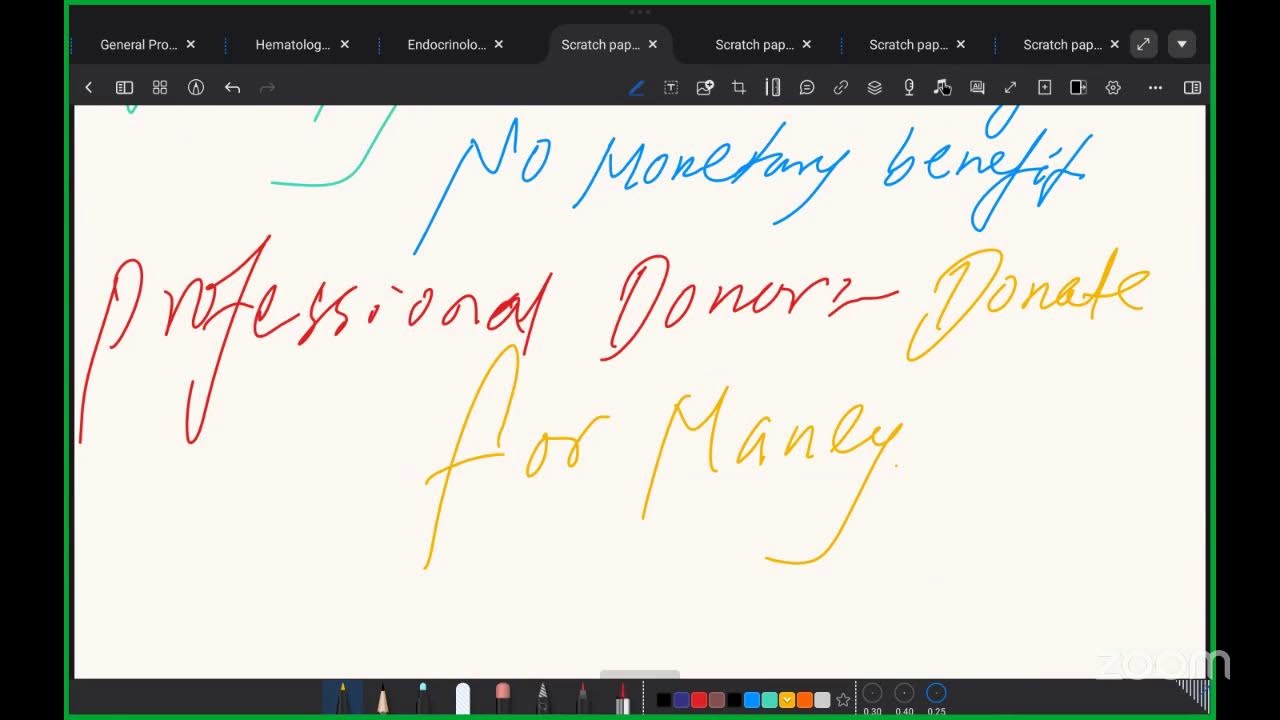Image resolution: width=1280 pixels, height=720 pixels.
Task: Open the three-dots more options menu
Action: pyautogui.click(x=1155, y=88)
